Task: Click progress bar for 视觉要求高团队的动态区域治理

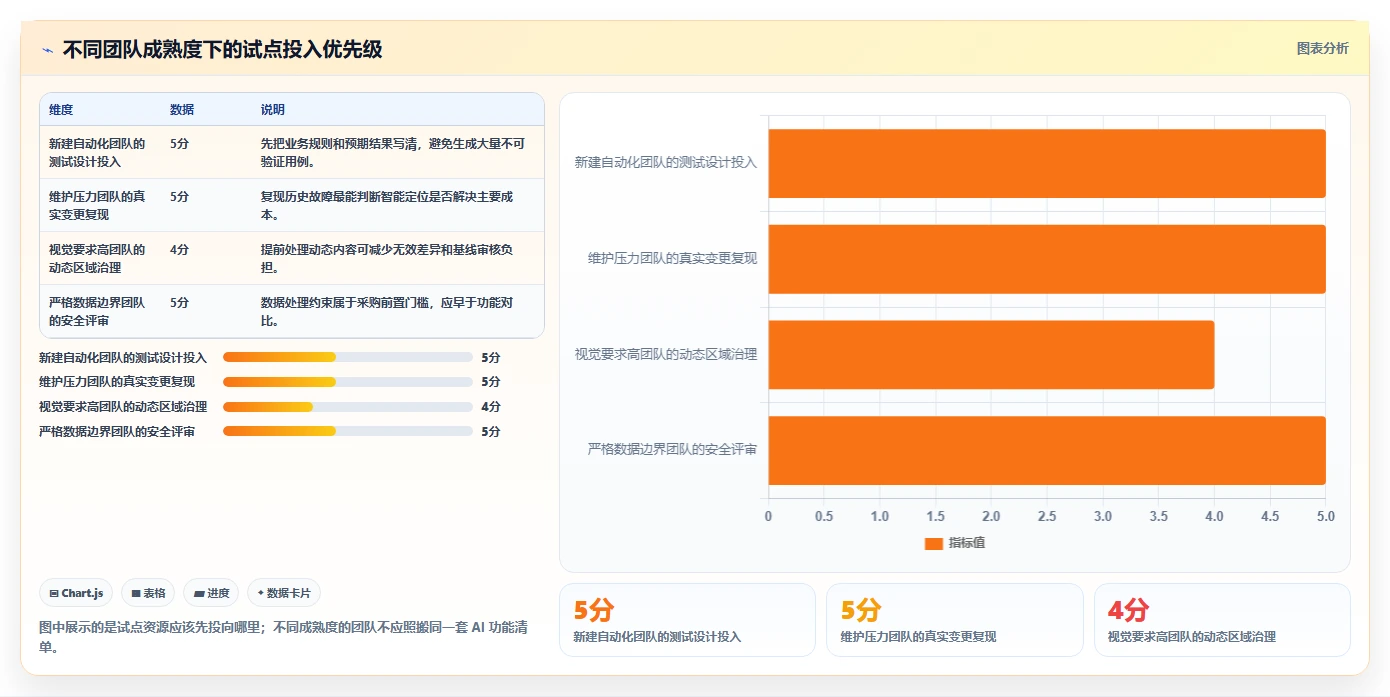Action: pyautogui.click(x=347, y=407)
